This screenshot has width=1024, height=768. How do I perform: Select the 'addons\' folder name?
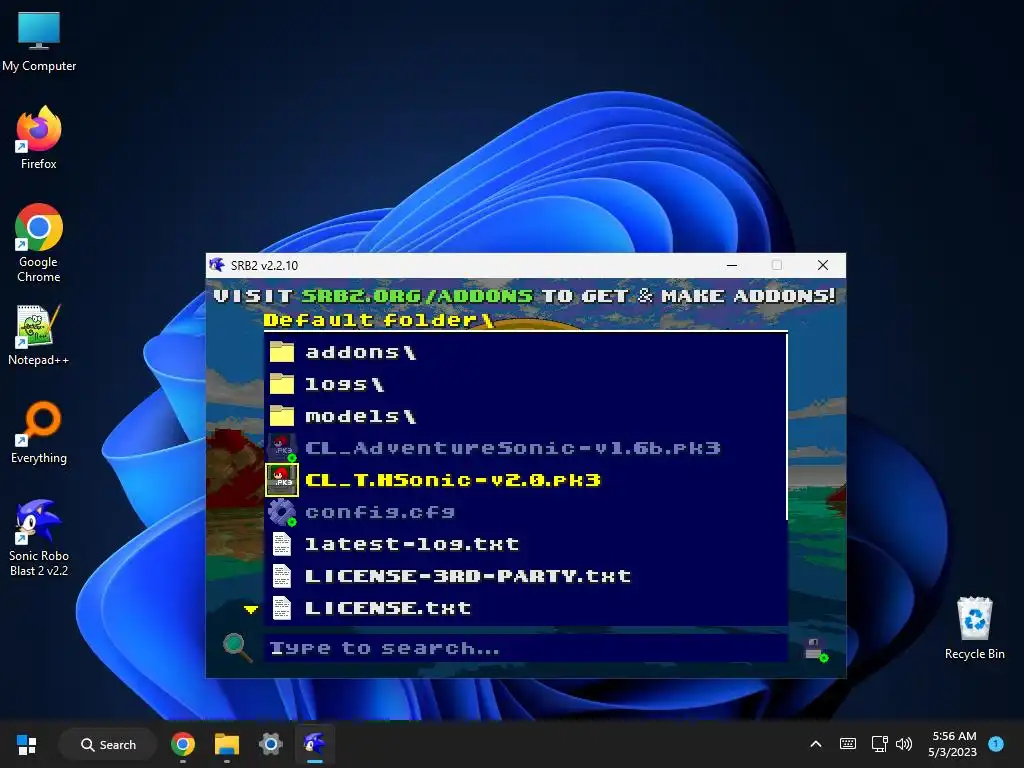click(360, 353)
